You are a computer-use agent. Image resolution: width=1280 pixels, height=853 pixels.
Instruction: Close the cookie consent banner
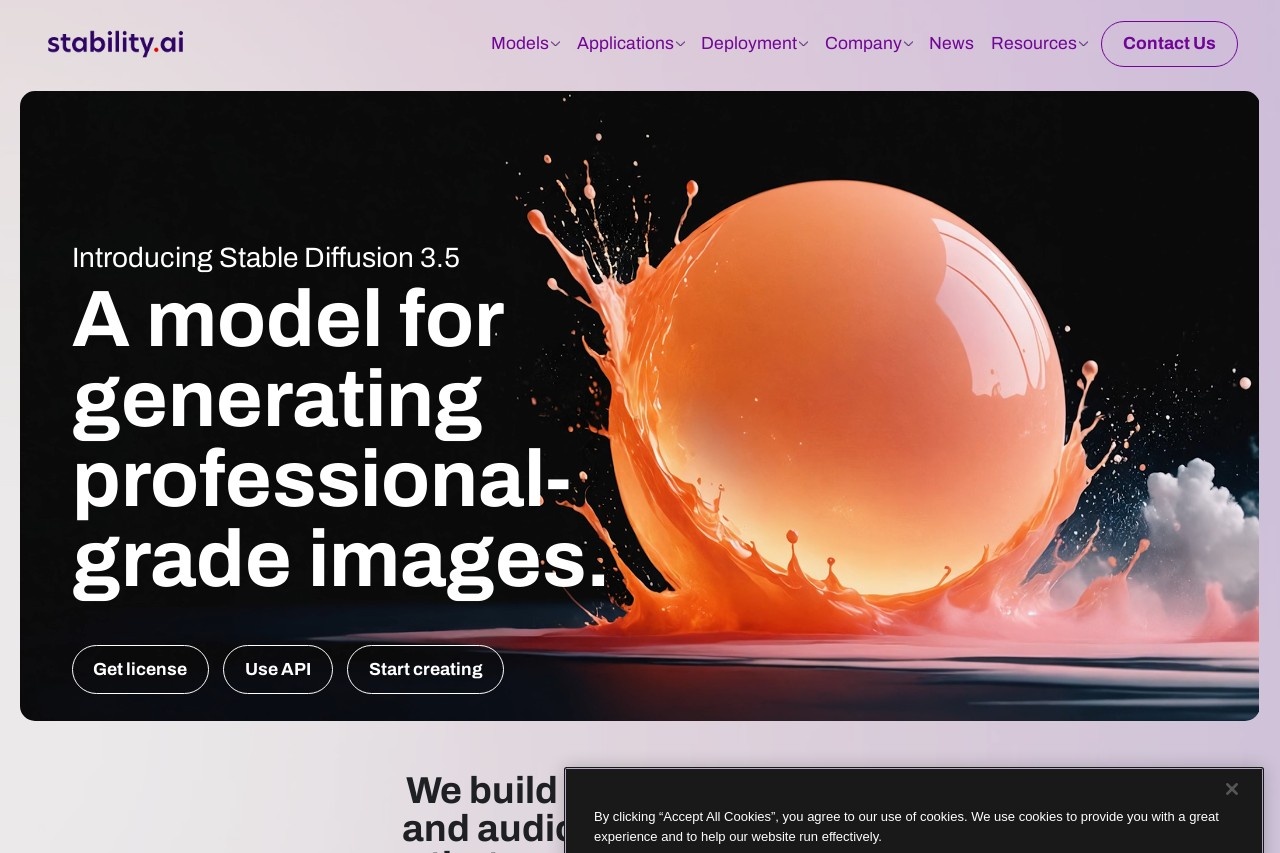coord(1232,789)
